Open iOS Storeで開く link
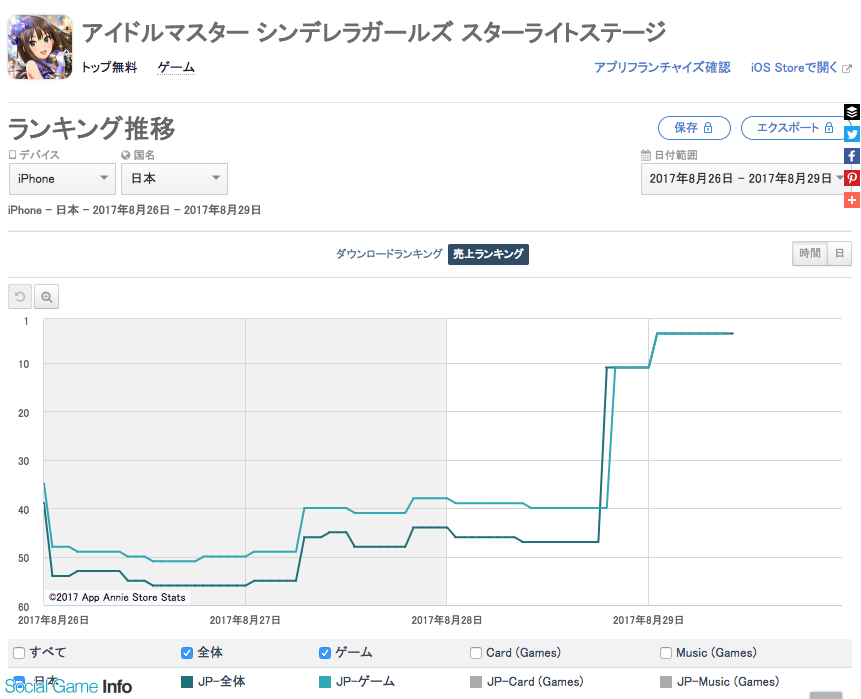861x699 pixels. (794, 68)
